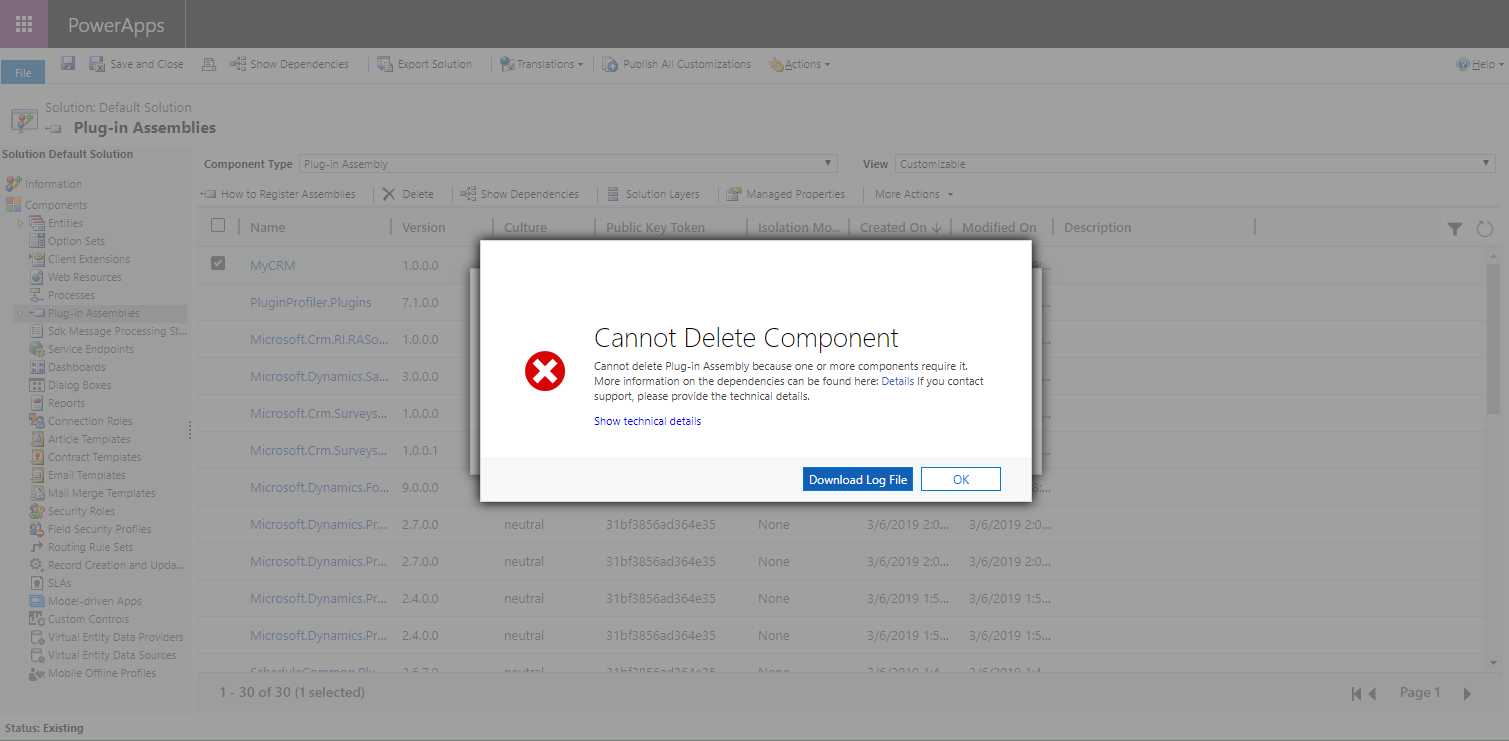Expand the Plug-in Assemblies tree node
Image resolution: width=1509 pixels, height=741 pixels.
pos(20,313)
